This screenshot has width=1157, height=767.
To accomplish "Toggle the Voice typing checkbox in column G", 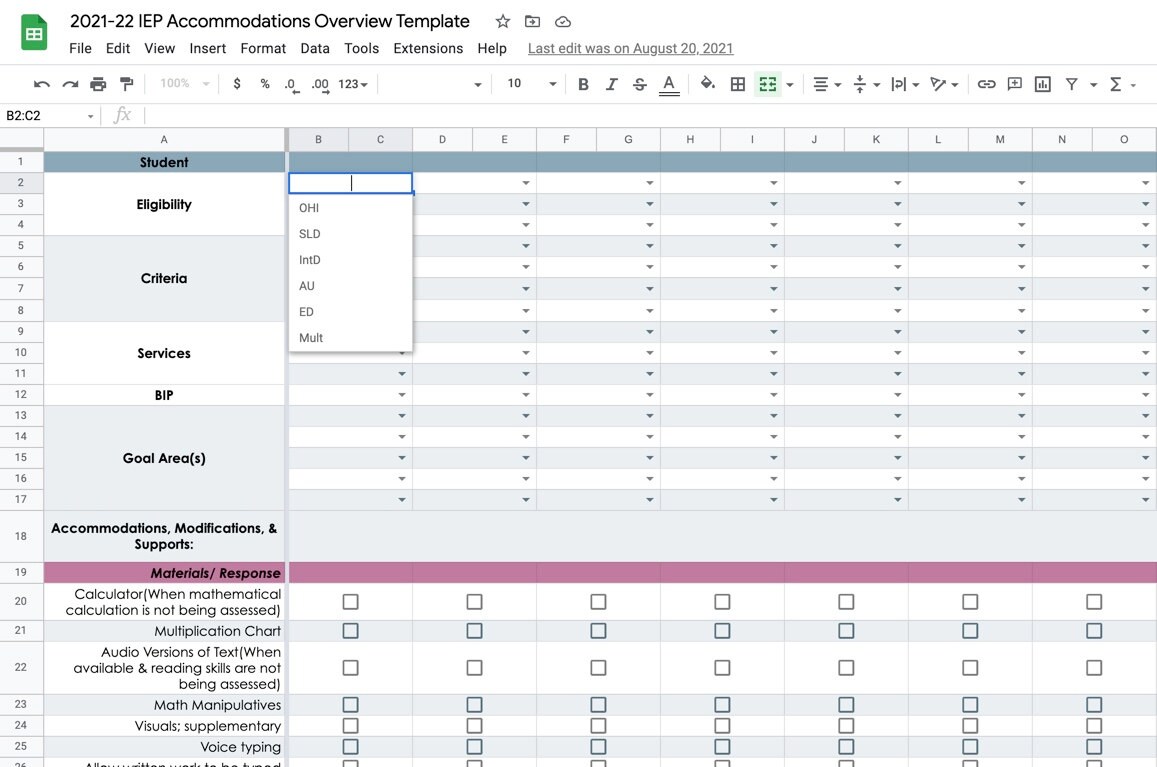I will (x=597, y=747).
